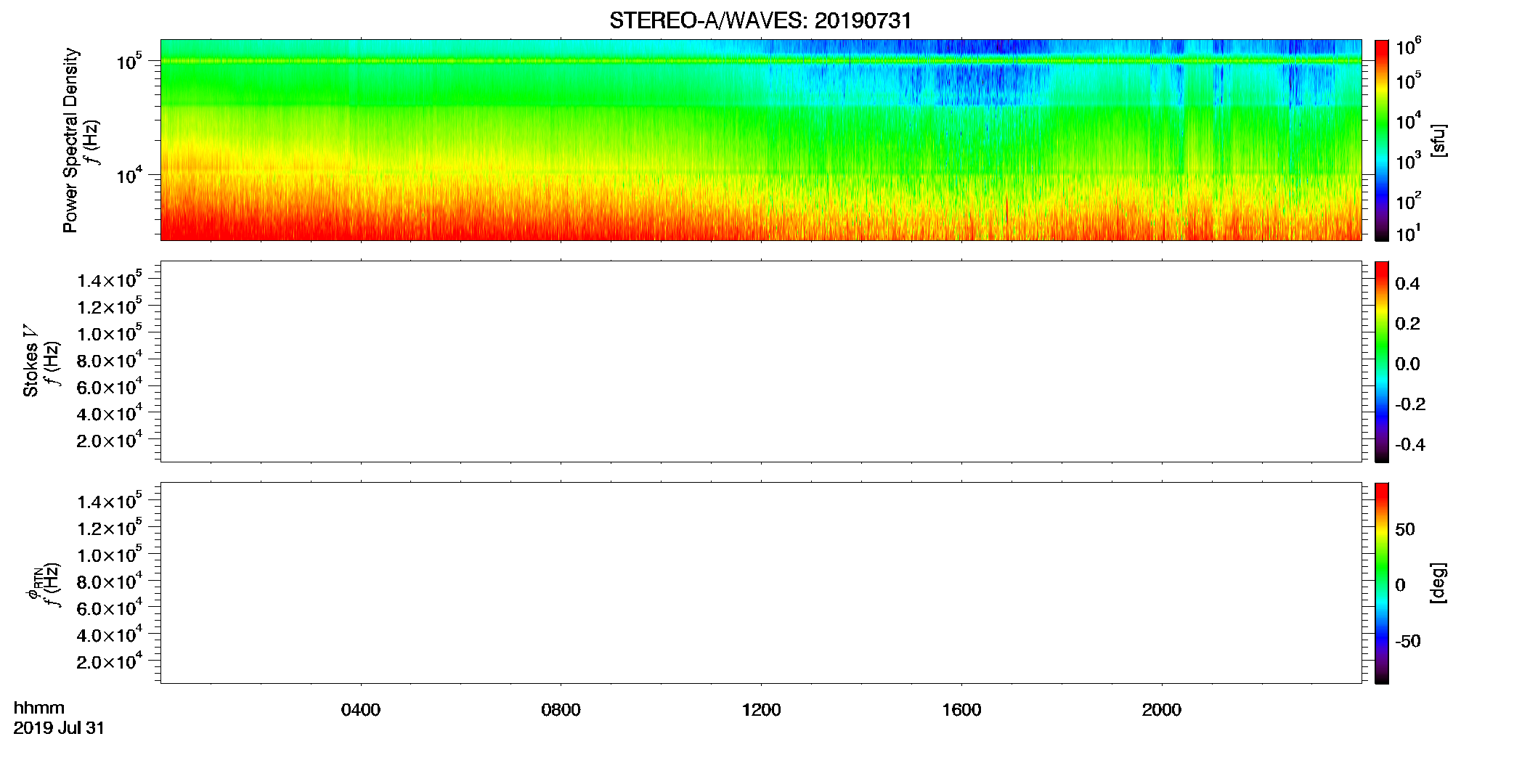
Task: Click the power spectral density color bar
Action: click(1381, 140)
